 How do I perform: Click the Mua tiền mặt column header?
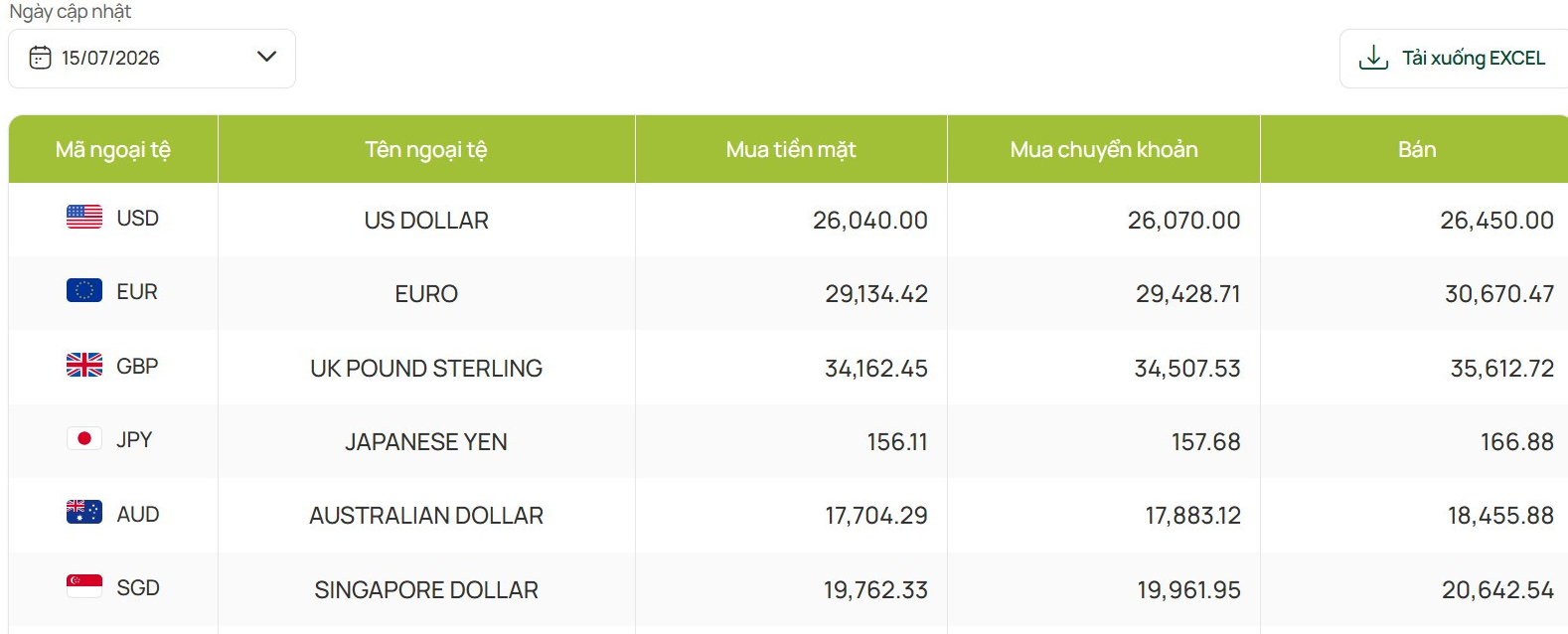[x=791, y=149]
